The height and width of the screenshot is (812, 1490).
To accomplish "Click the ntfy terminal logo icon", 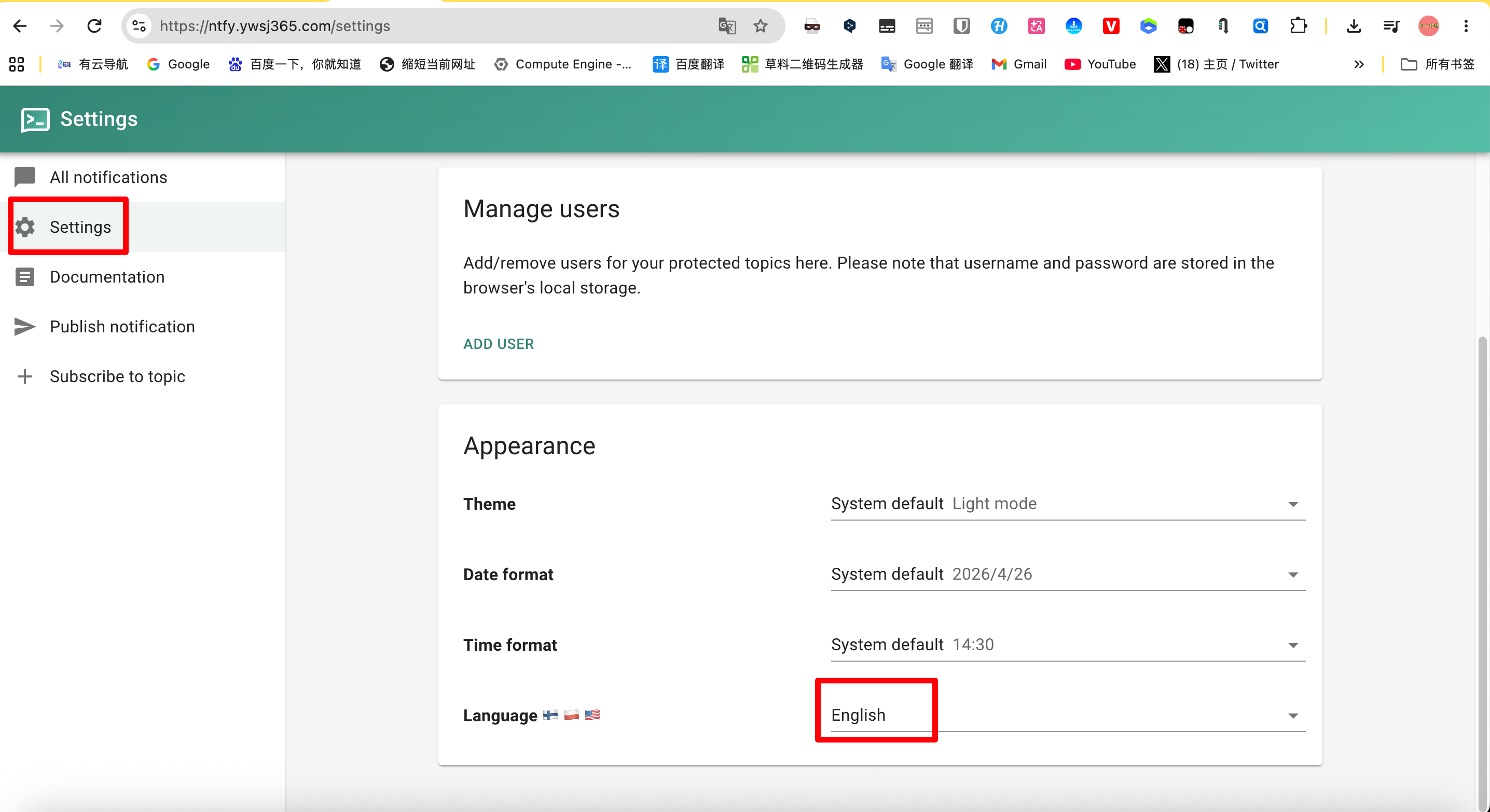I will [35, 119].
